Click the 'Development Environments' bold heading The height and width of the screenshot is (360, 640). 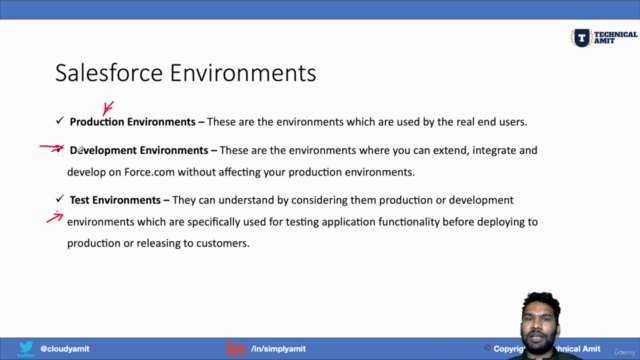coord(139,150)
